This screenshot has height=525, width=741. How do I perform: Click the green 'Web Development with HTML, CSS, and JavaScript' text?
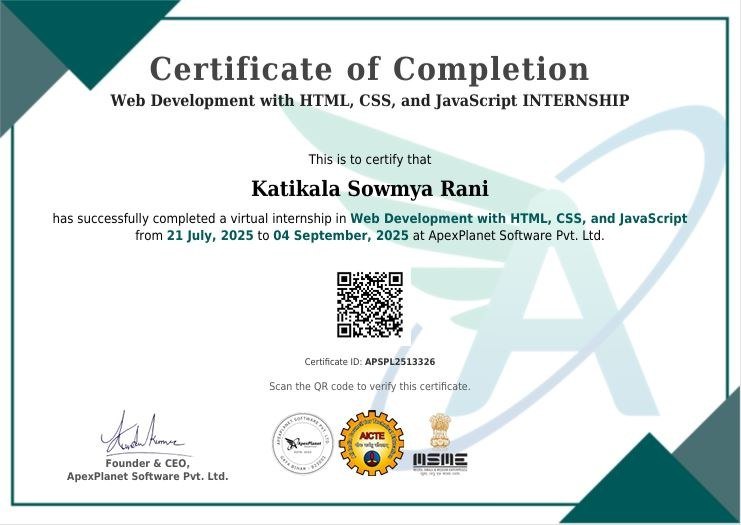click(x=518, y=219)
